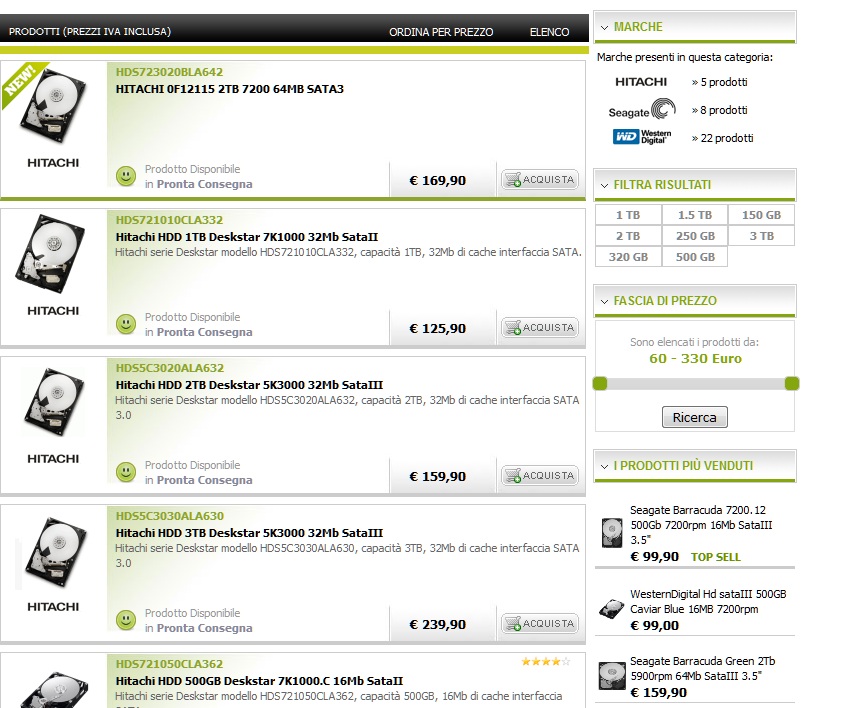
Task: Click the price range slider track
Action: click(696, 384)
